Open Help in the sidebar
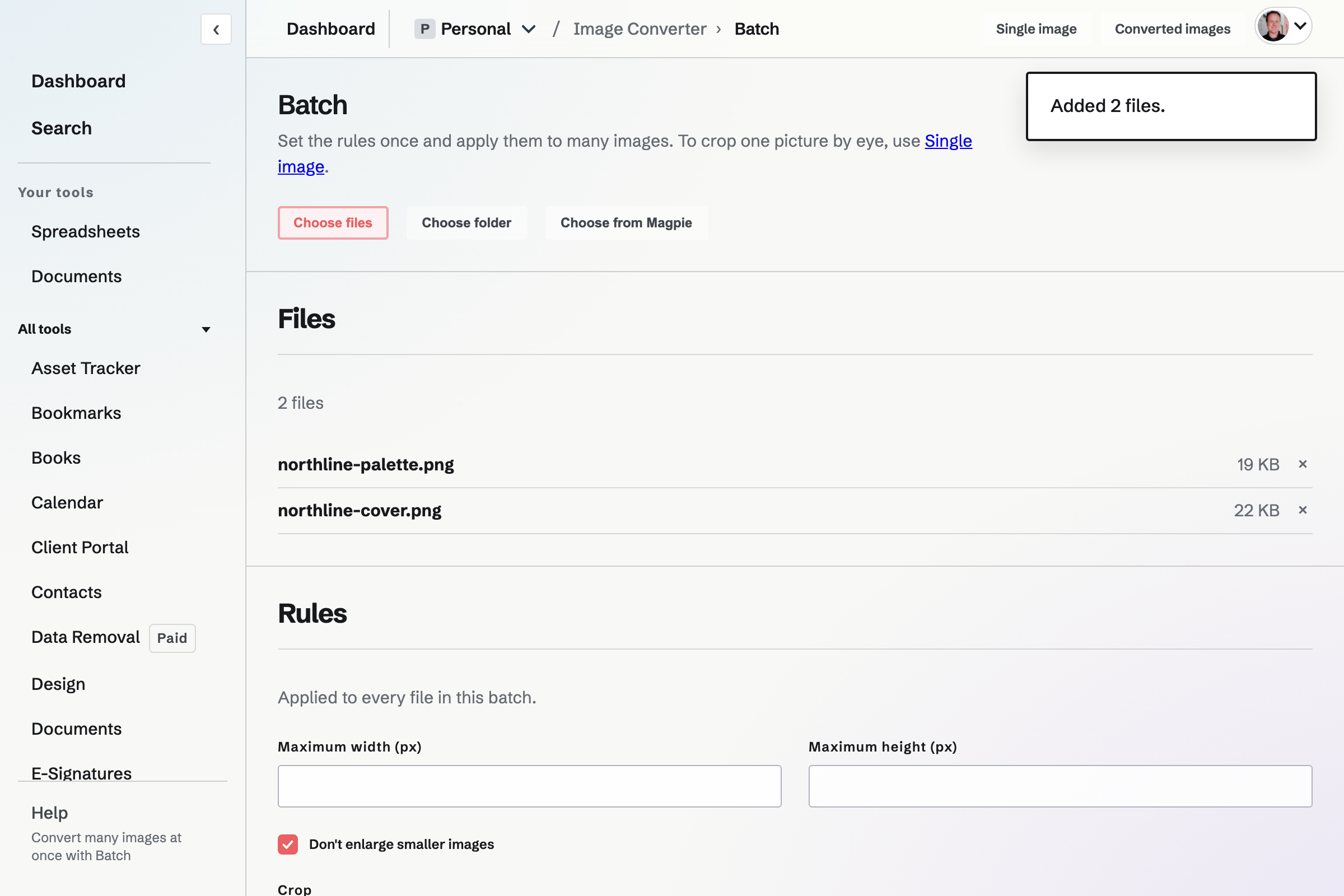1344x896 pixels. click(x=50, y=813)
